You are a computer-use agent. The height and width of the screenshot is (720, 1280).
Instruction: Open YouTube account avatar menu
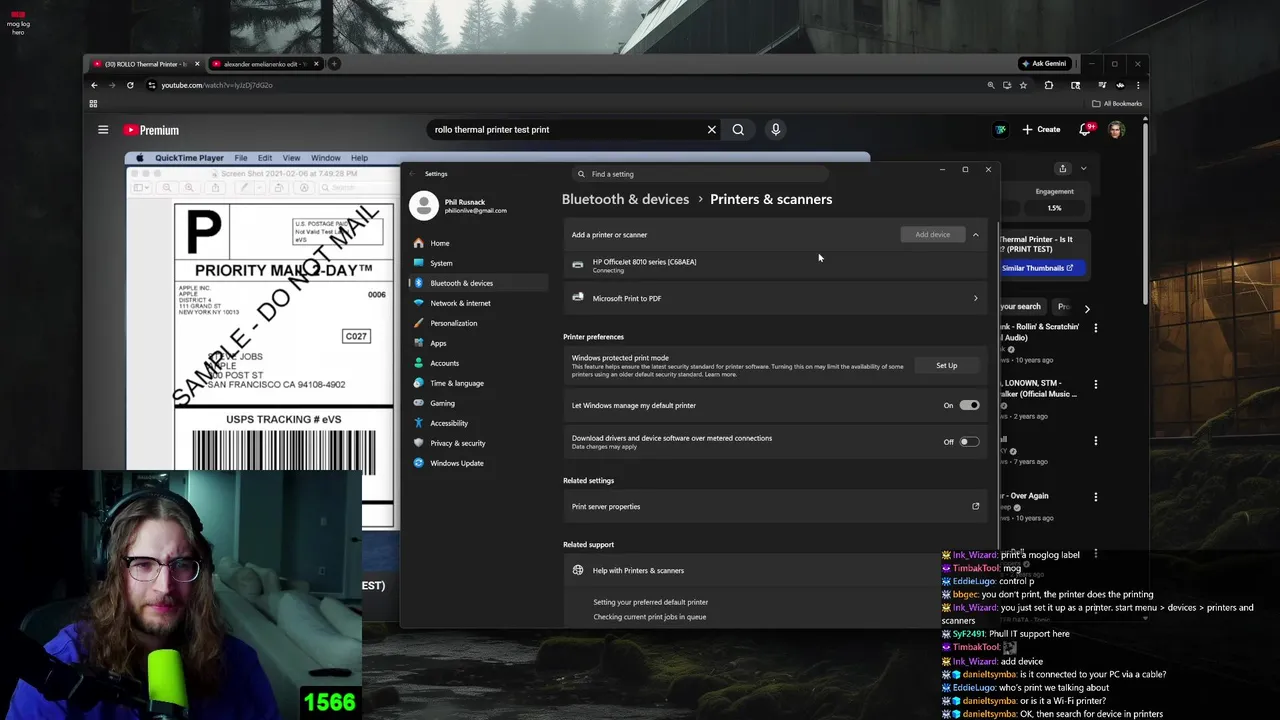(x=1117, y=129)
